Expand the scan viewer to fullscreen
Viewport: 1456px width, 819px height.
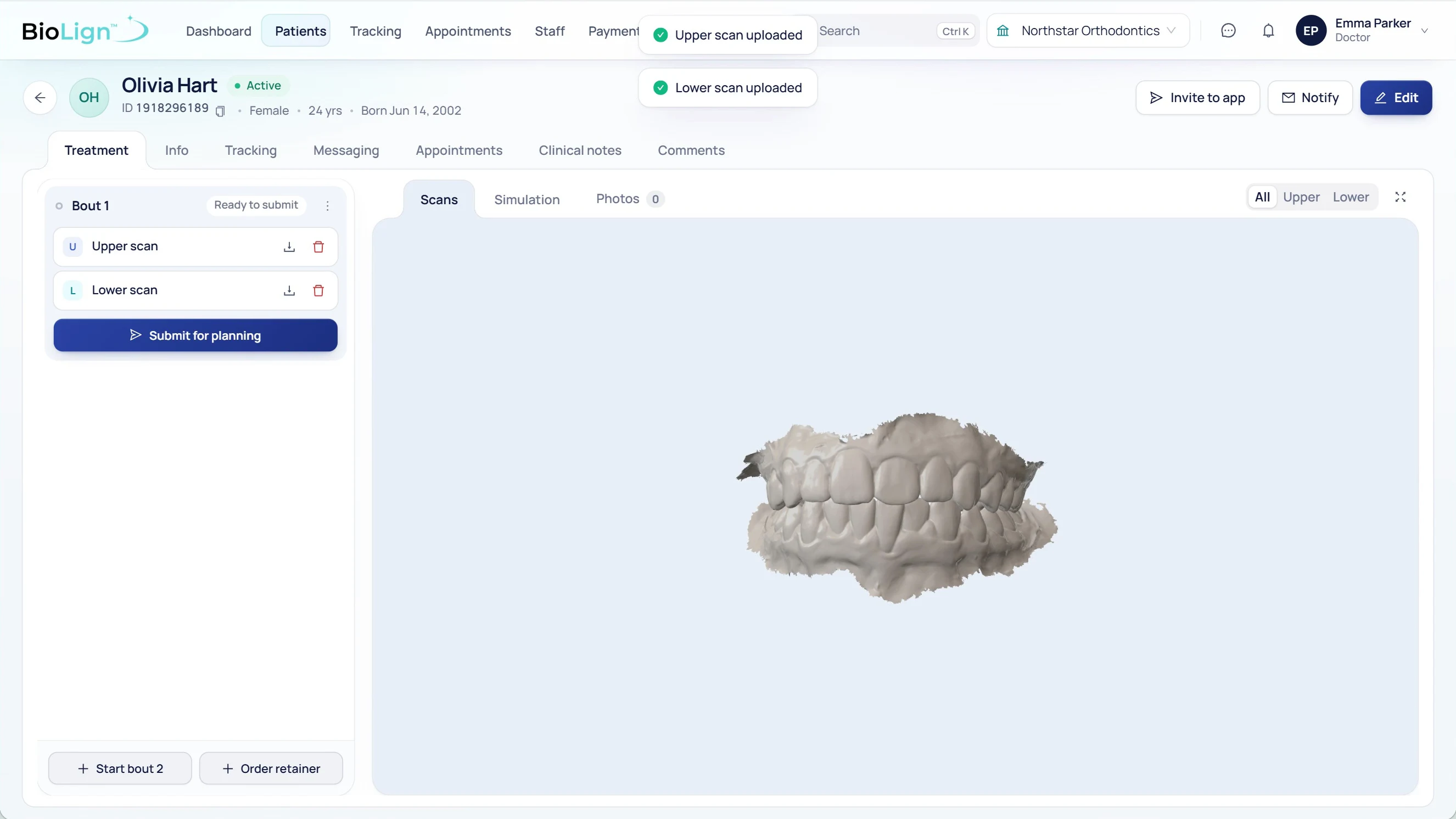(1400, 197)
